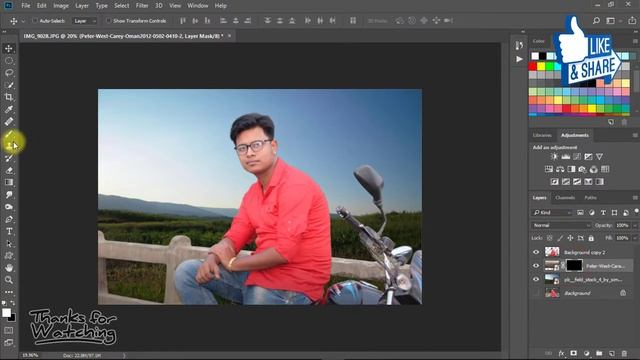This screenshot has height=360, width=640.
Task: Change the screen mode button
Action: pos(9,342)
